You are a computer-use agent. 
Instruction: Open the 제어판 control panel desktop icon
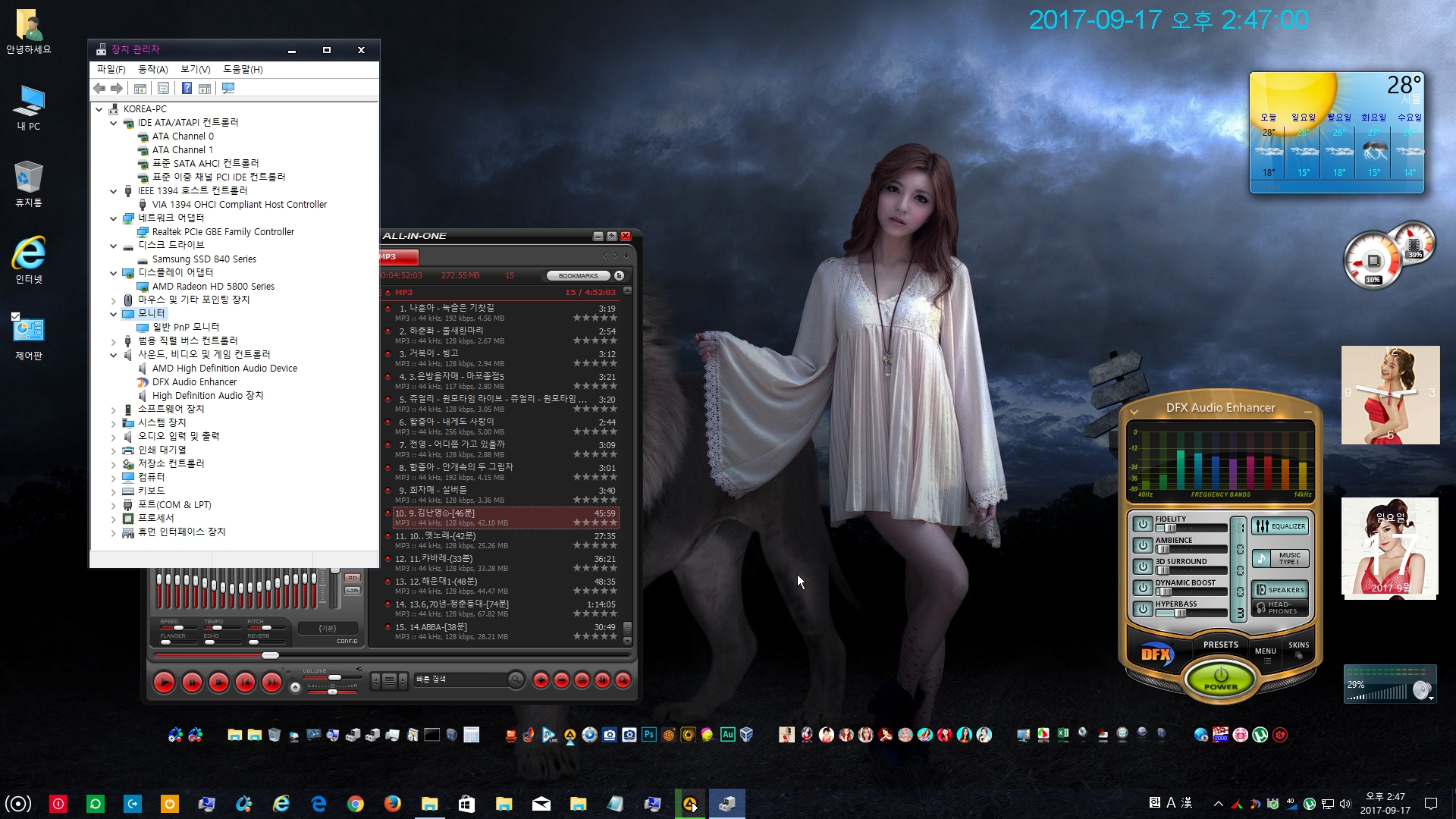tap(29, 337)
